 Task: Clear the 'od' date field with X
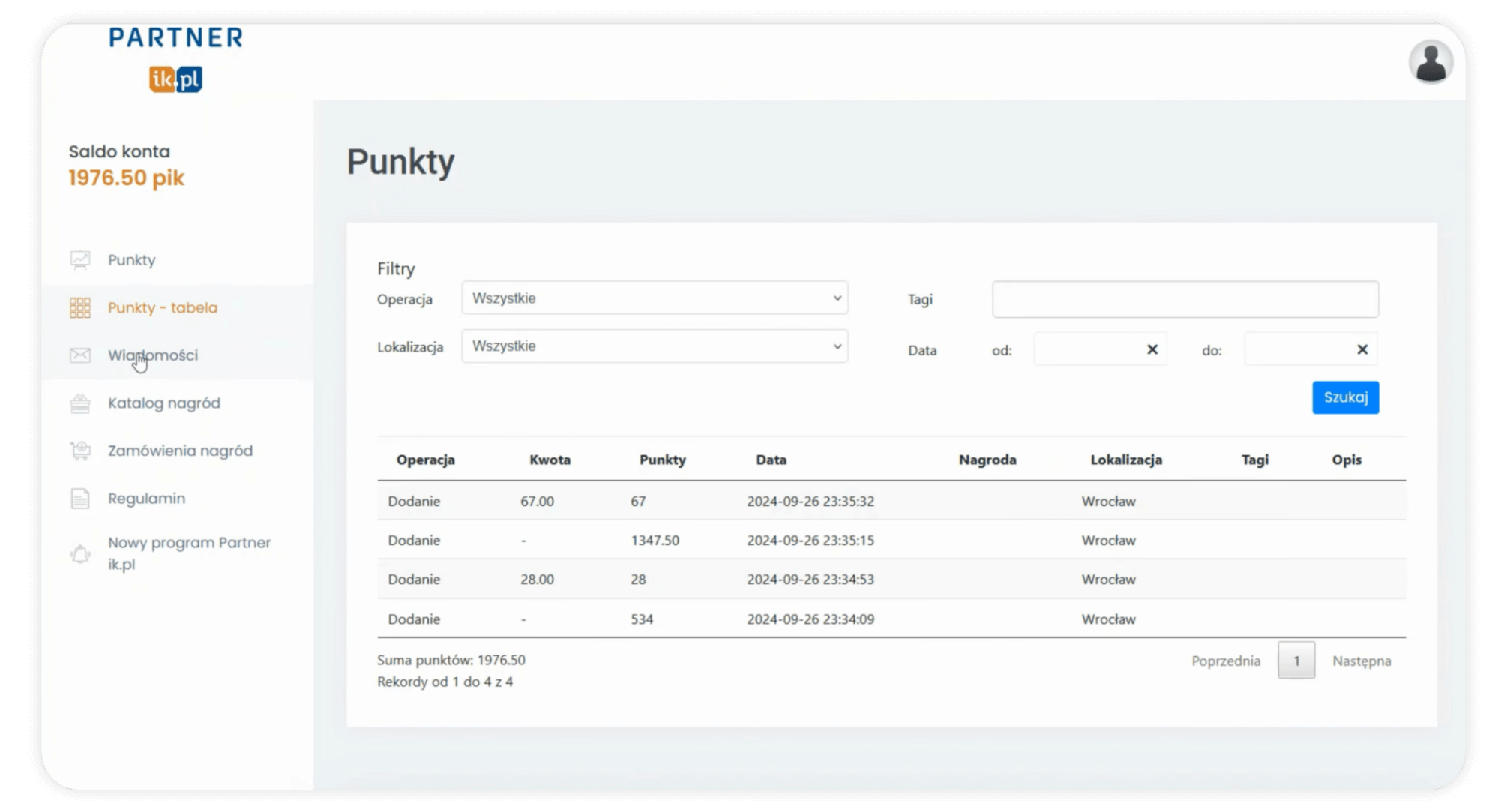click(1152, 349)
